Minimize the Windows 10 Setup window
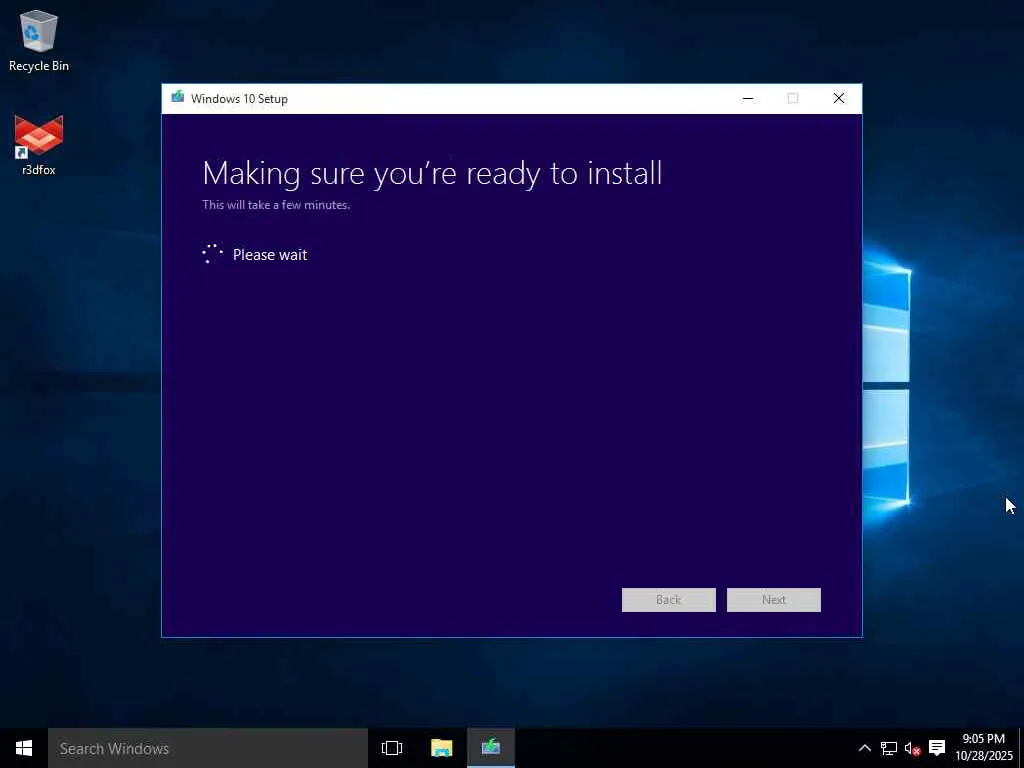Screen dimensions: 1024x768 [748, 99]
